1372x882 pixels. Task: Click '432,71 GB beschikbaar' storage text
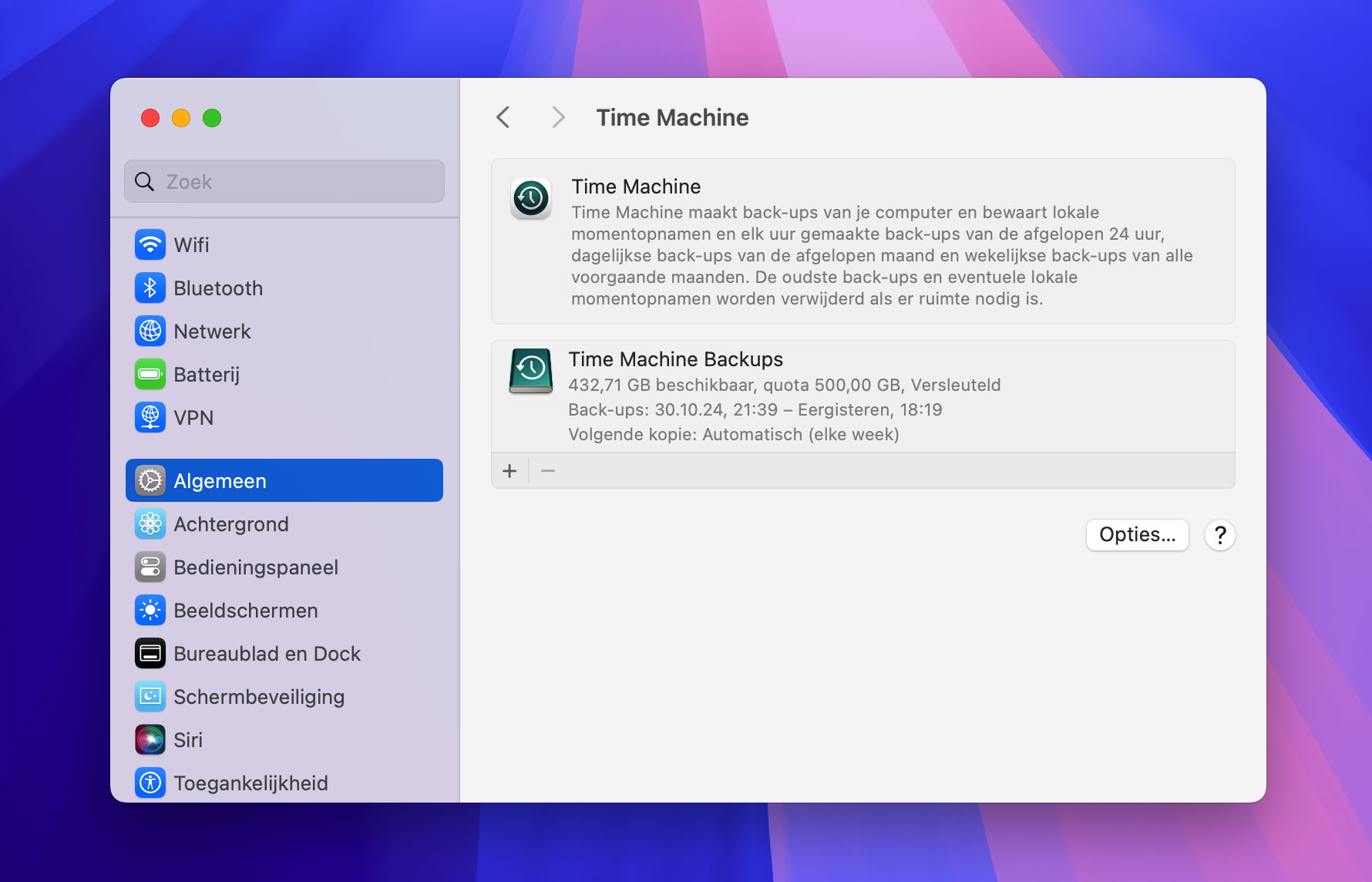tap(661, 385)
